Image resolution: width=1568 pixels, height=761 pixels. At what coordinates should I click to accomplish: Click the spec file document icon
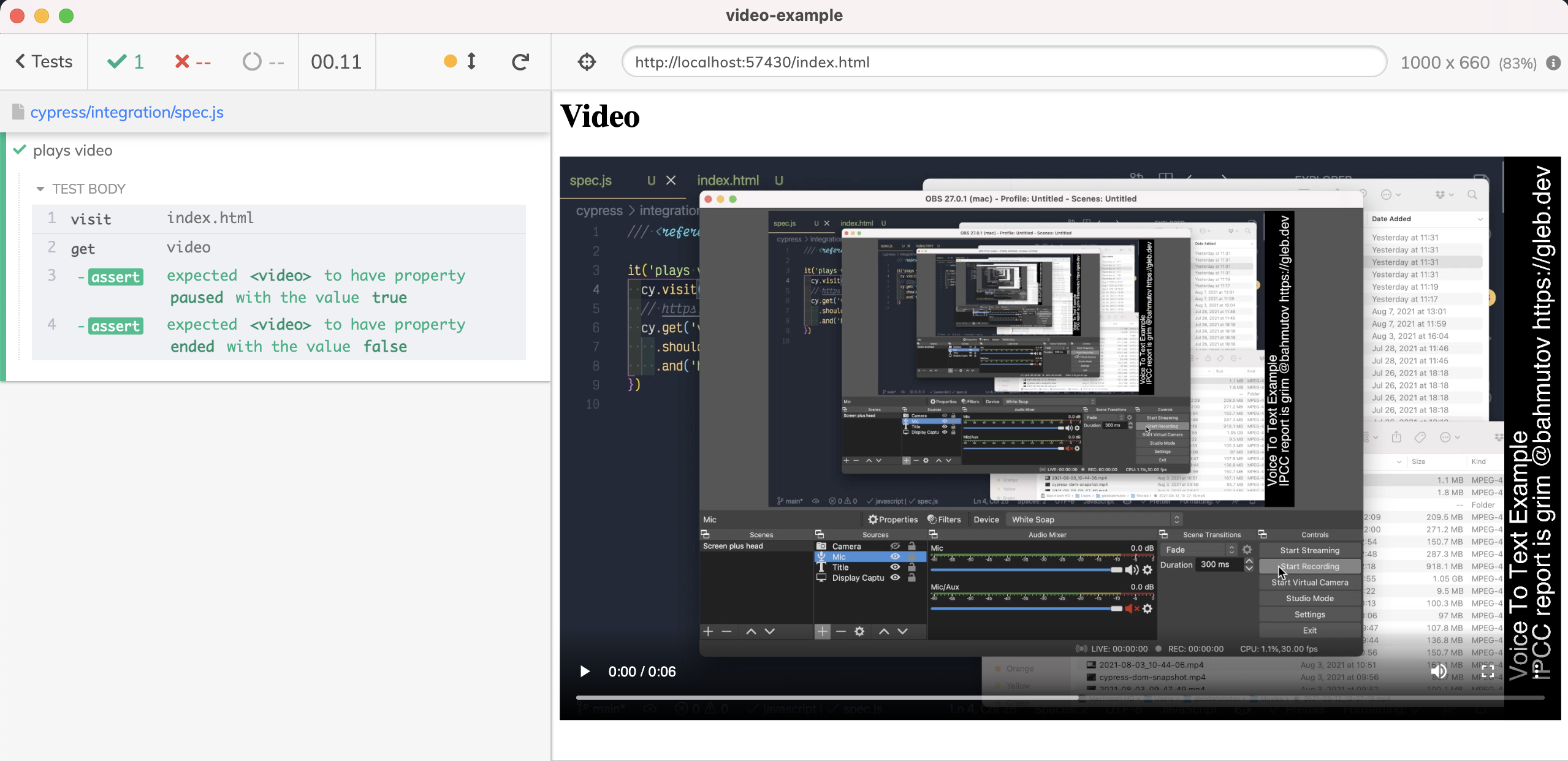18,112
